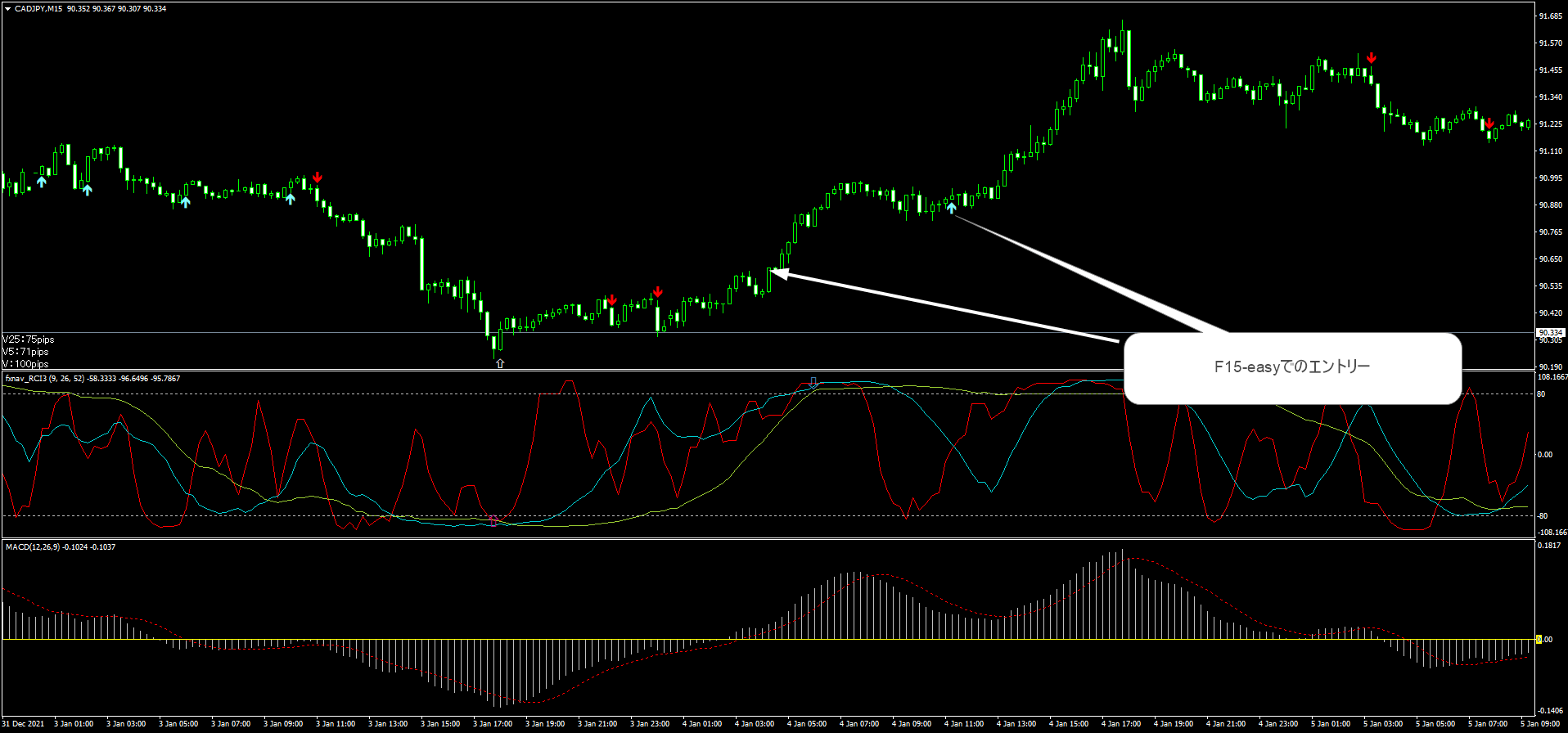Click the rightmost red down arrow signal

(x=1489, y=124)
